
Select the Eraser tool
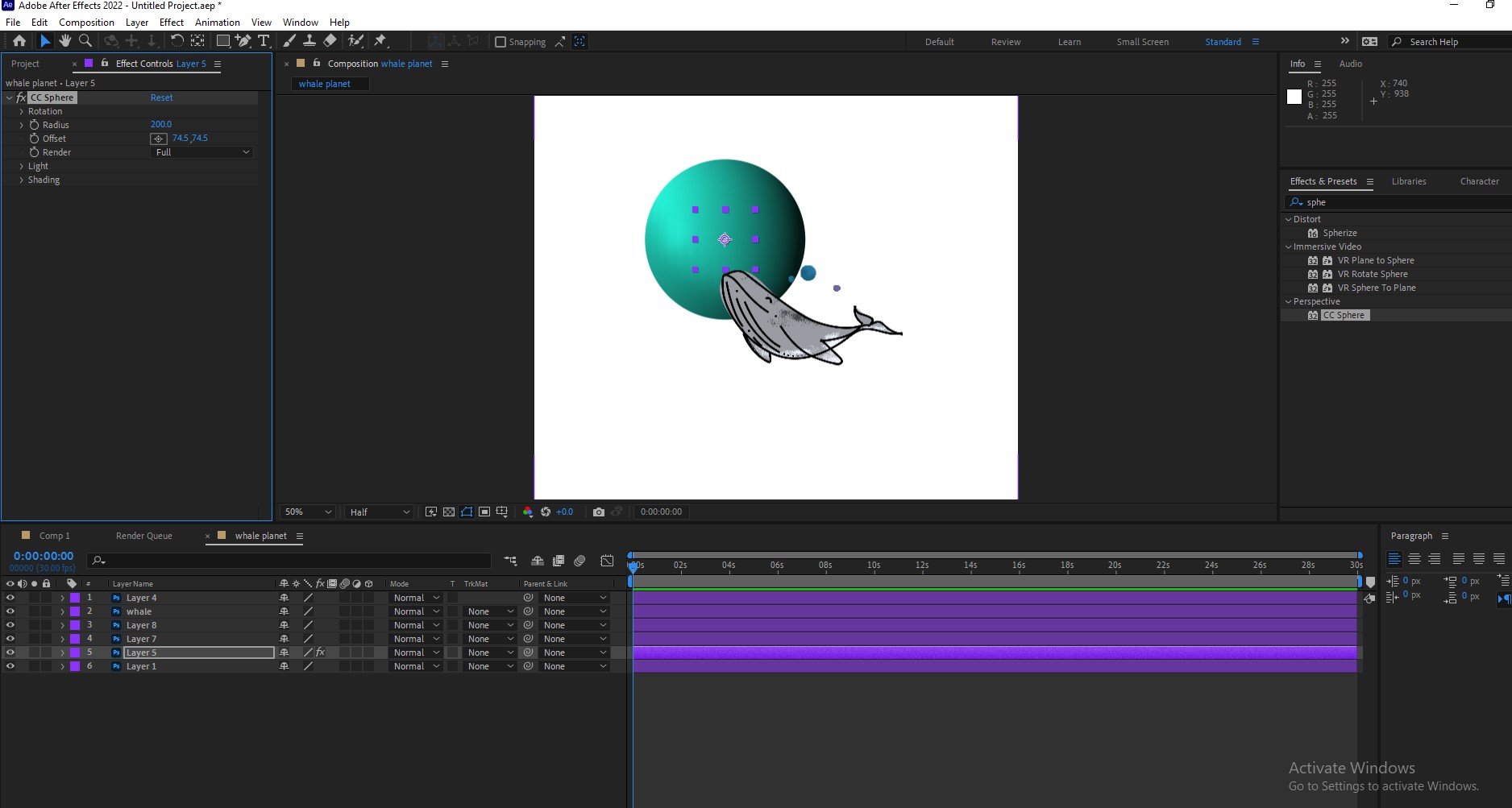click(330, 41)
